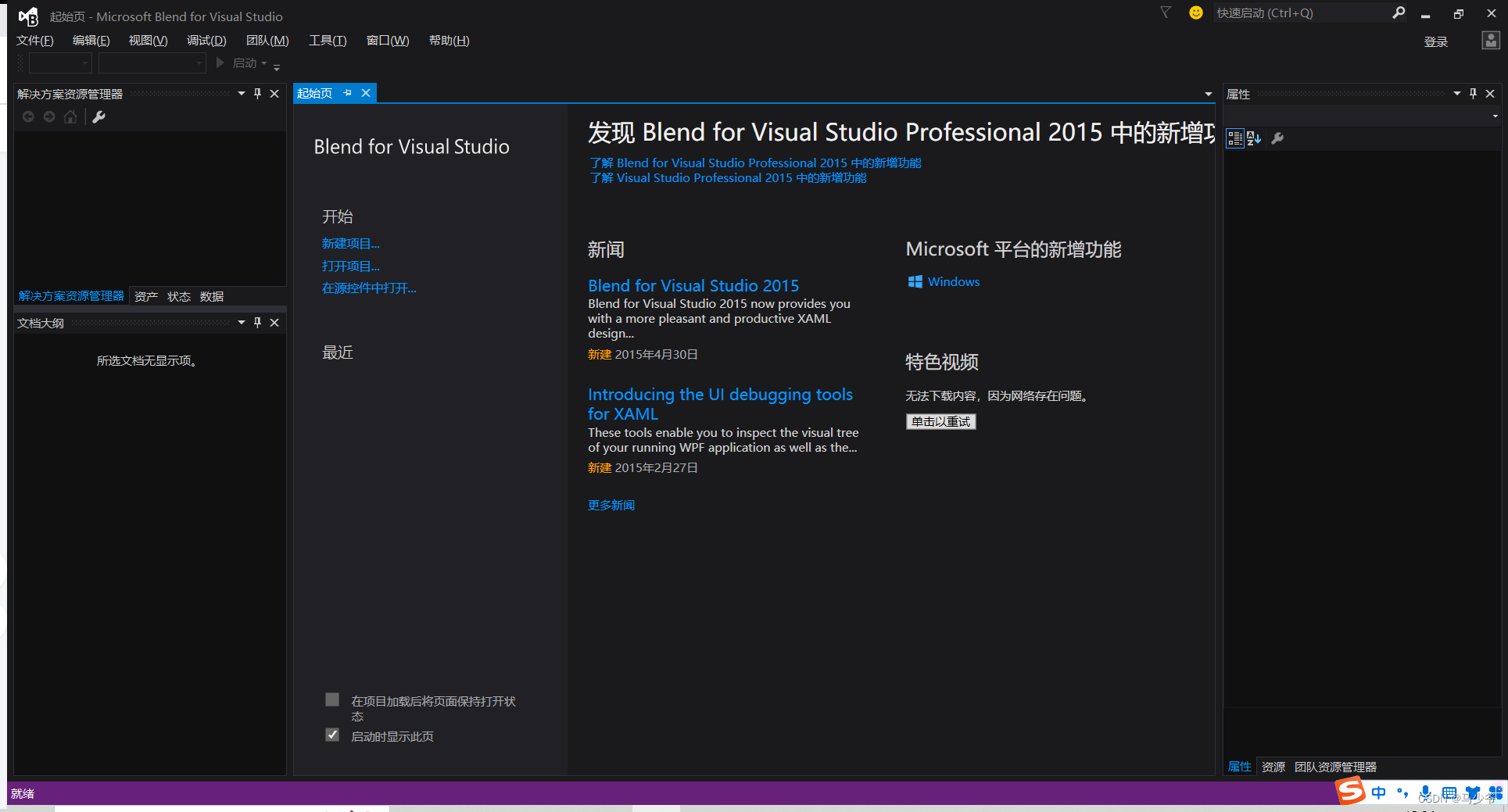Image resolution: width=1508 pixels, height=812 pixels.
Task: Click the notifications flag icon
Action: pos(1166,13)
